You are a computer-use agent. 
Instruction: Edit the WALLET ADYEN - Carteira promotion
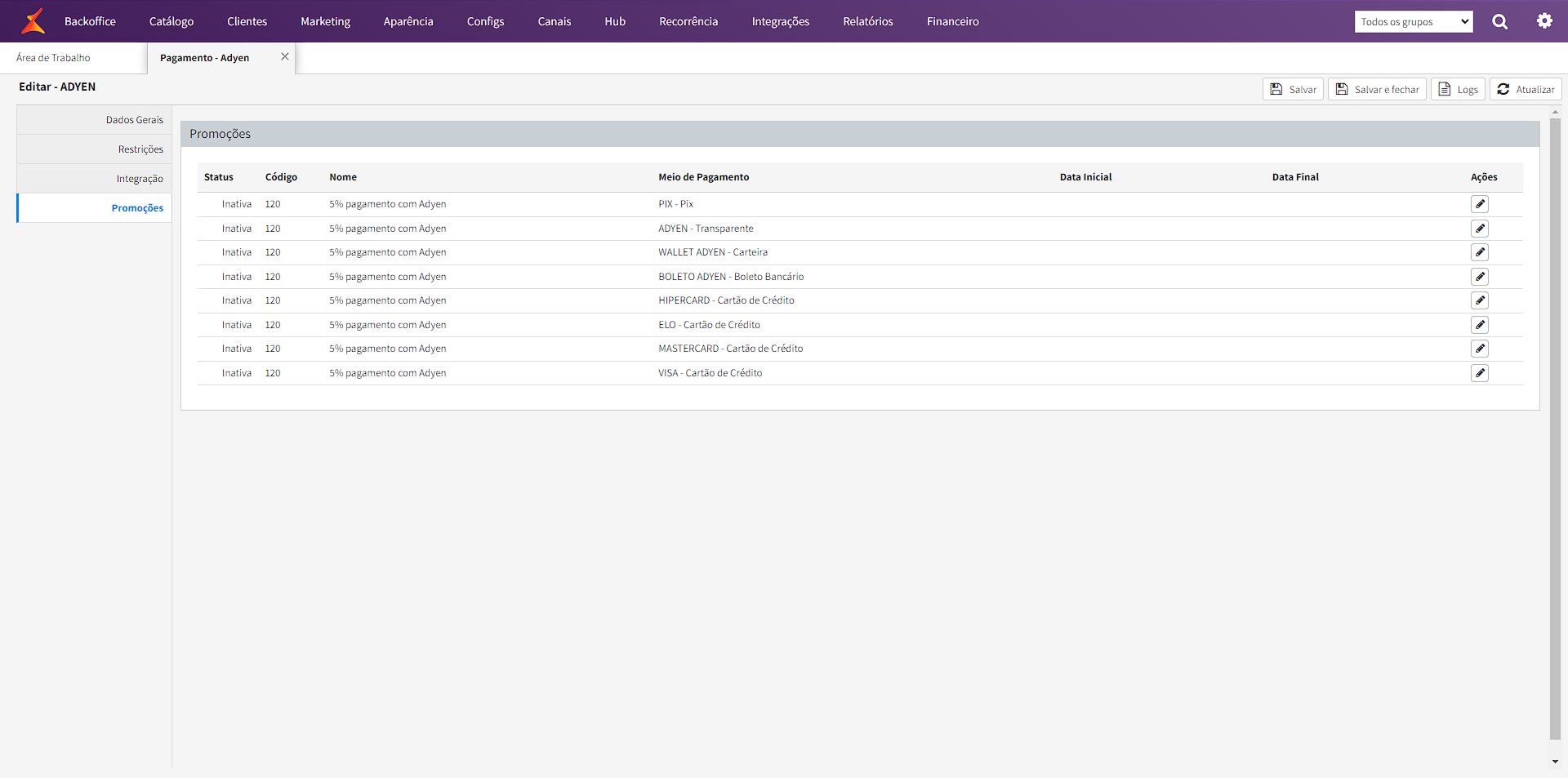[x=1480, y=252]
